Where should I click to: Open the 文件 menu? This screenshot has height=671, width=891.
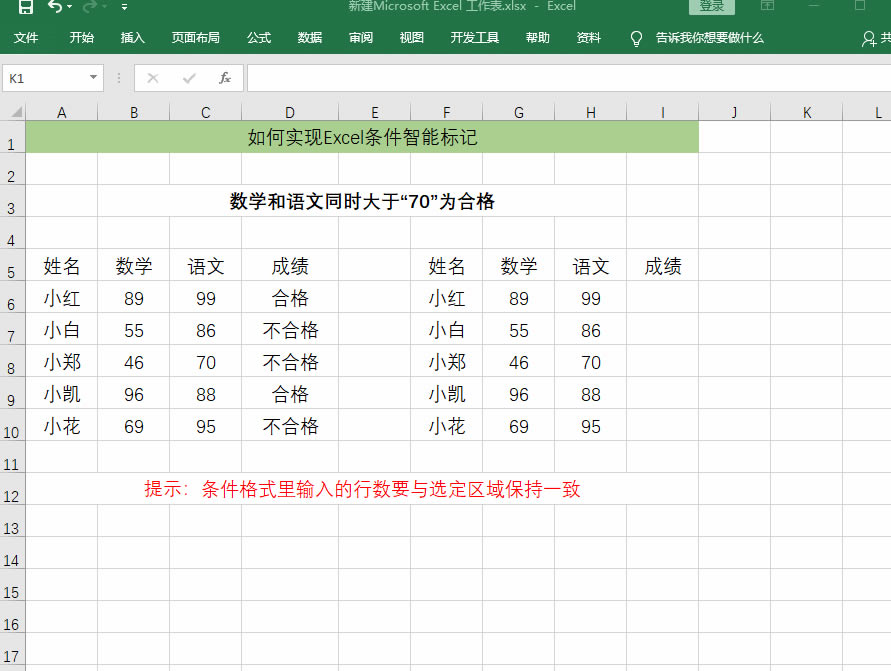click(x=26, y=38)
